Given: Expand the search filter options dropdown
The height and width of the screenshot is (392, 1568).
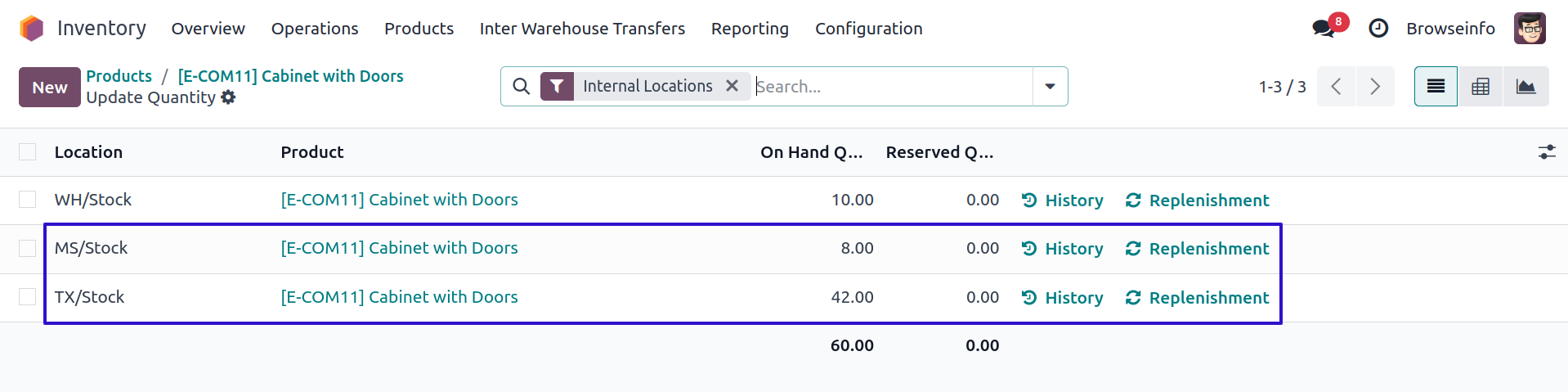Looking at the screenshot, I should 1050,87.
